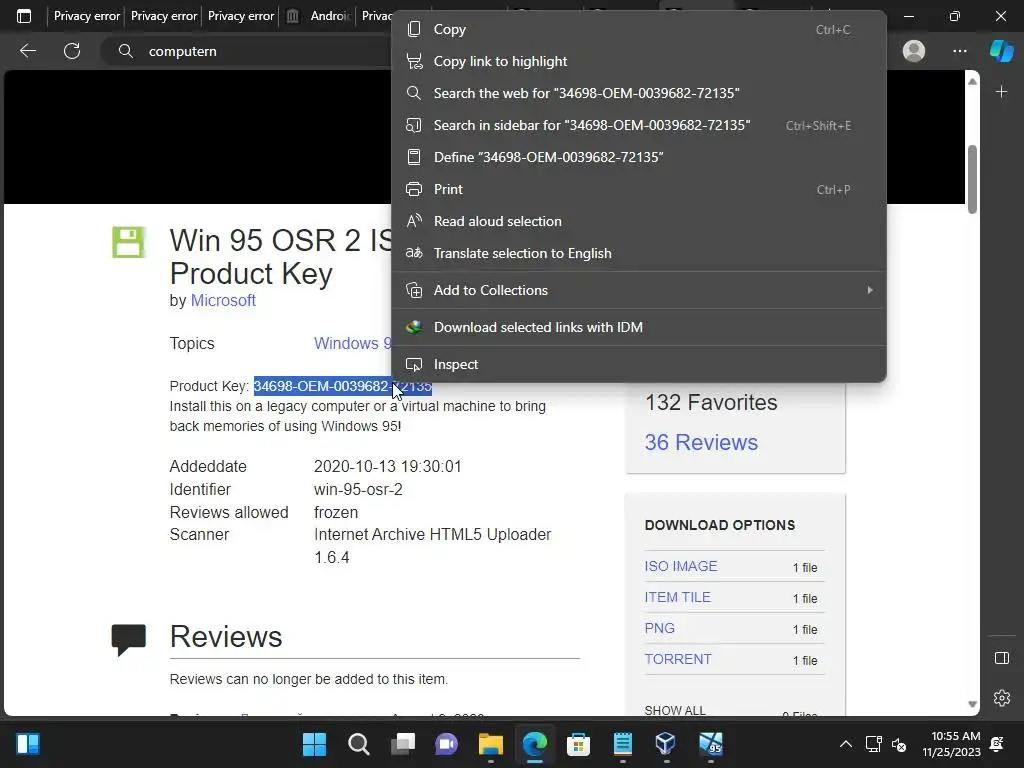Image resolution: width=1024 pixels, height=768 pixels.
Task: Click SHOW ALL download files
Action: (675, 710)
